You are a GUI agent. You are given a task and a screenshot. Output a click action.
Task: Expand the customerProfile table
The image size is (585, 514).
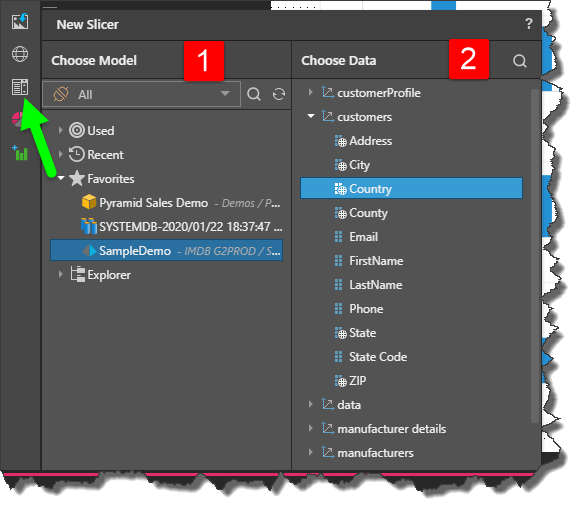tap(310, 92)
